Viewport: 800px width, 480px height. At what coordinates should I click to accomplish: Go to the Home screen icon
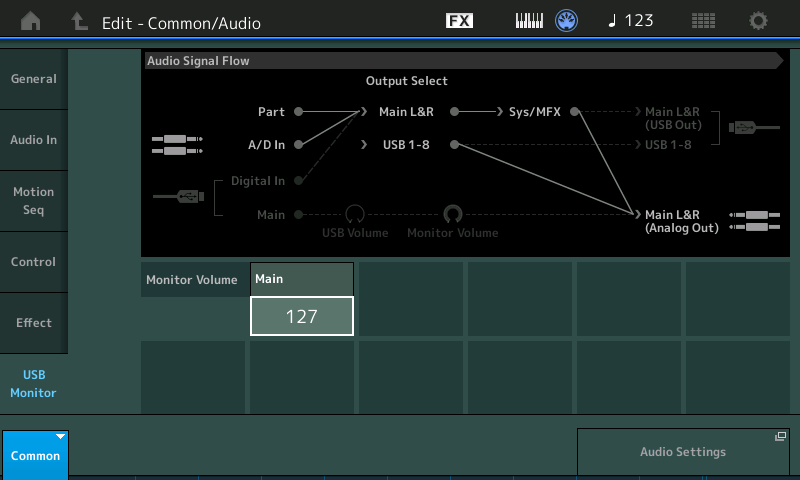tap(32, 21)
